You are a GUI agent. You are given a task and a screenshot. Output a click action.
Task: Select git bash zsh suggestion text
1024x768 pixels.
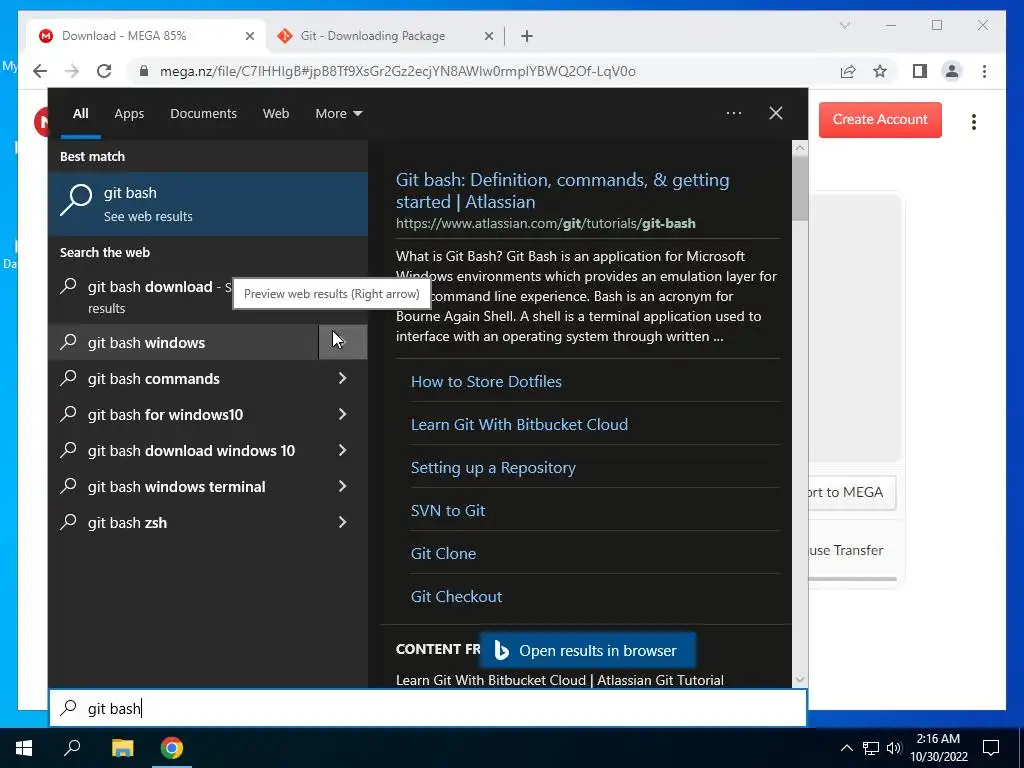127,522
